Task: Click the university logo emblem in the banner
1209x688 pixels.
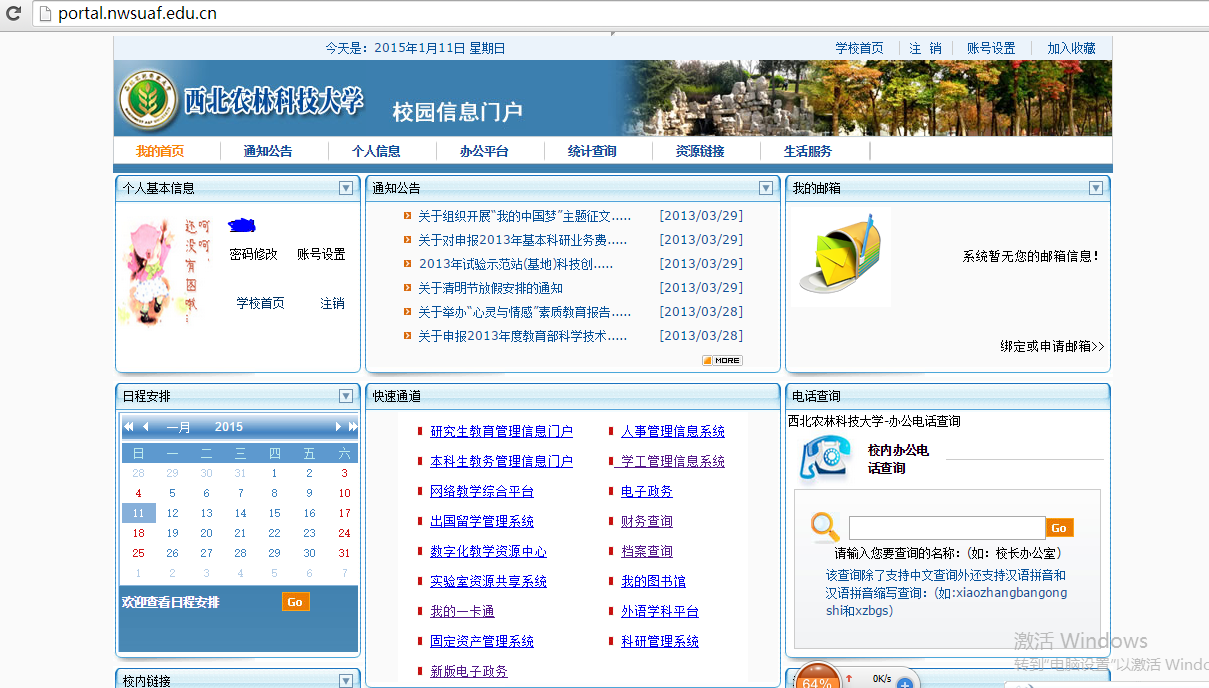Action: [x=146, y=97]
